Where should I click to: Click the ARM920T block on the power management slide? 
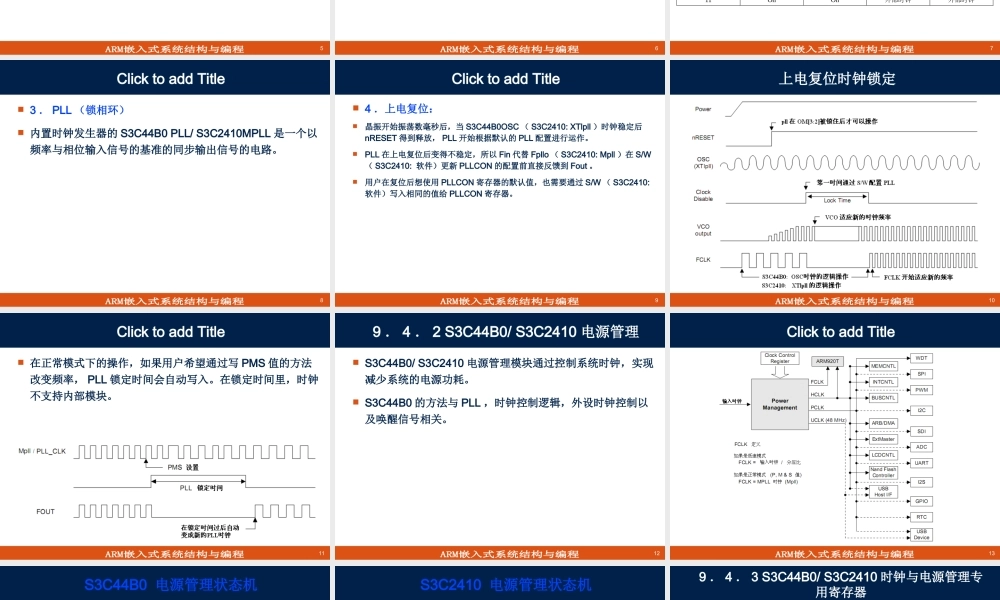[x=828, y=361]
